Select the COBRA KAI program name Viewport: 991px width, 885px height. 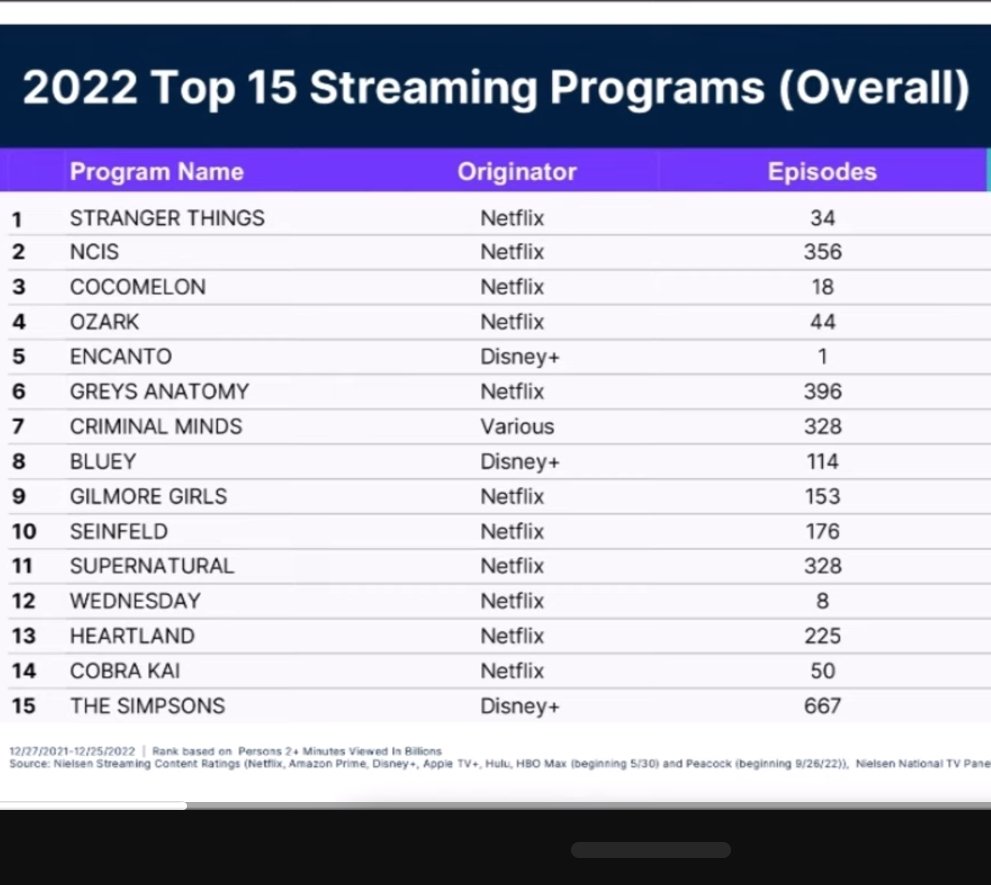coord(125,671)
